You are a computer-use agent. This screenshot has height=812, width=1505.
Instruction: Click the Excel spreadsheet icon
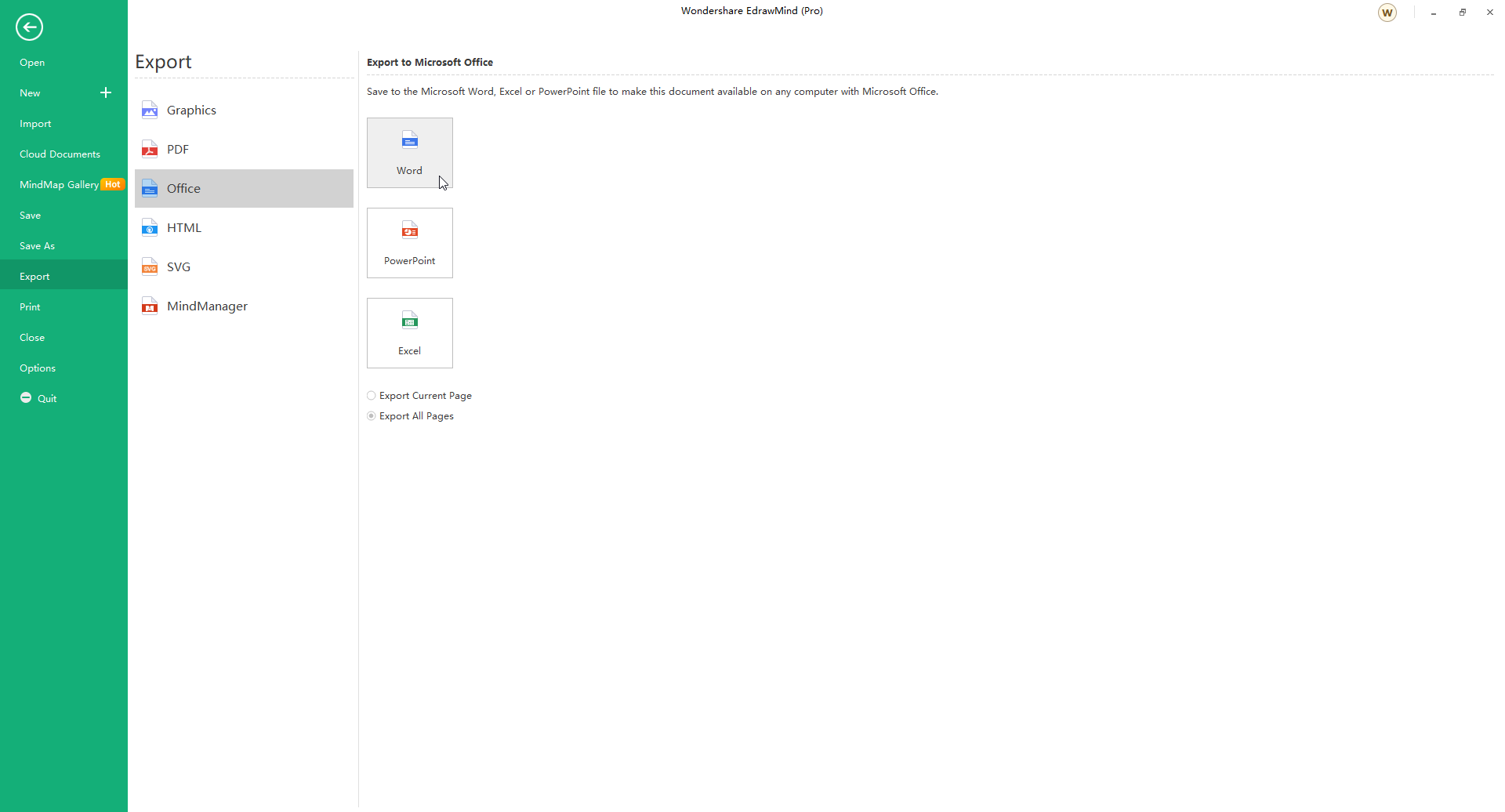coord(410,321)
